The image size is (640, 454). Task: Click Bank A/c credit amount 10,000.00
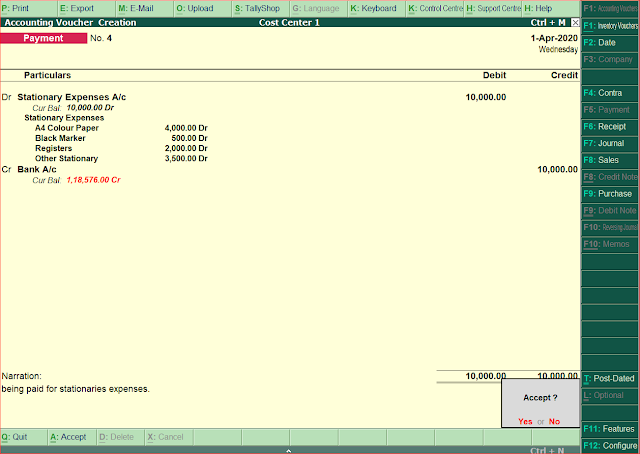tap(558, 169)
